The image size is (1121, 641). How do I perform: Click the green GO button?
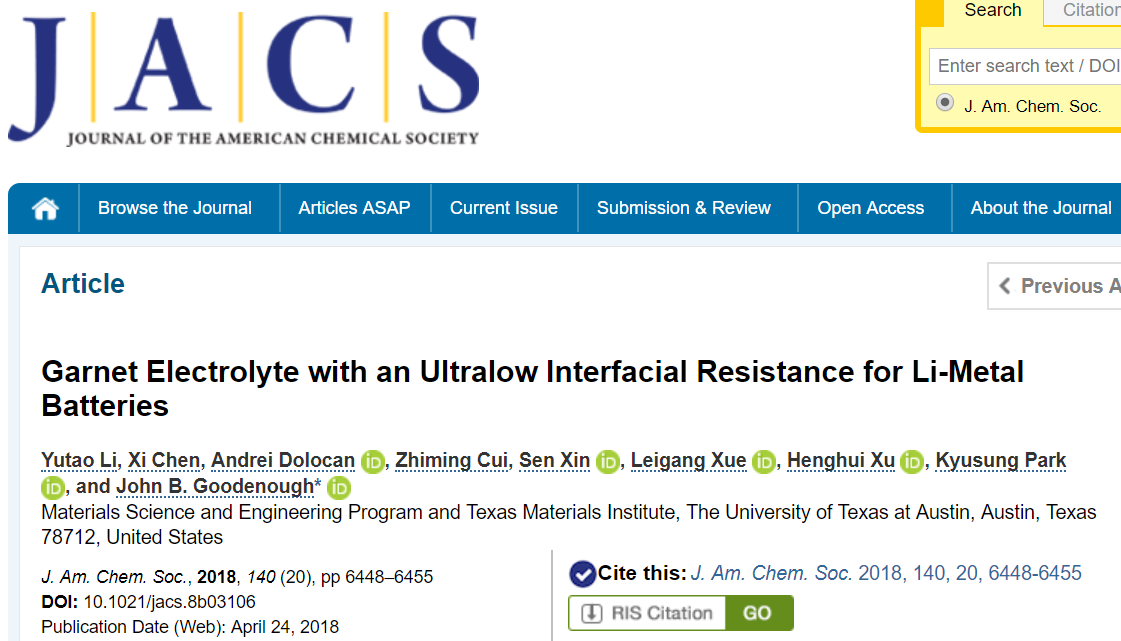(x=759, y=613)
